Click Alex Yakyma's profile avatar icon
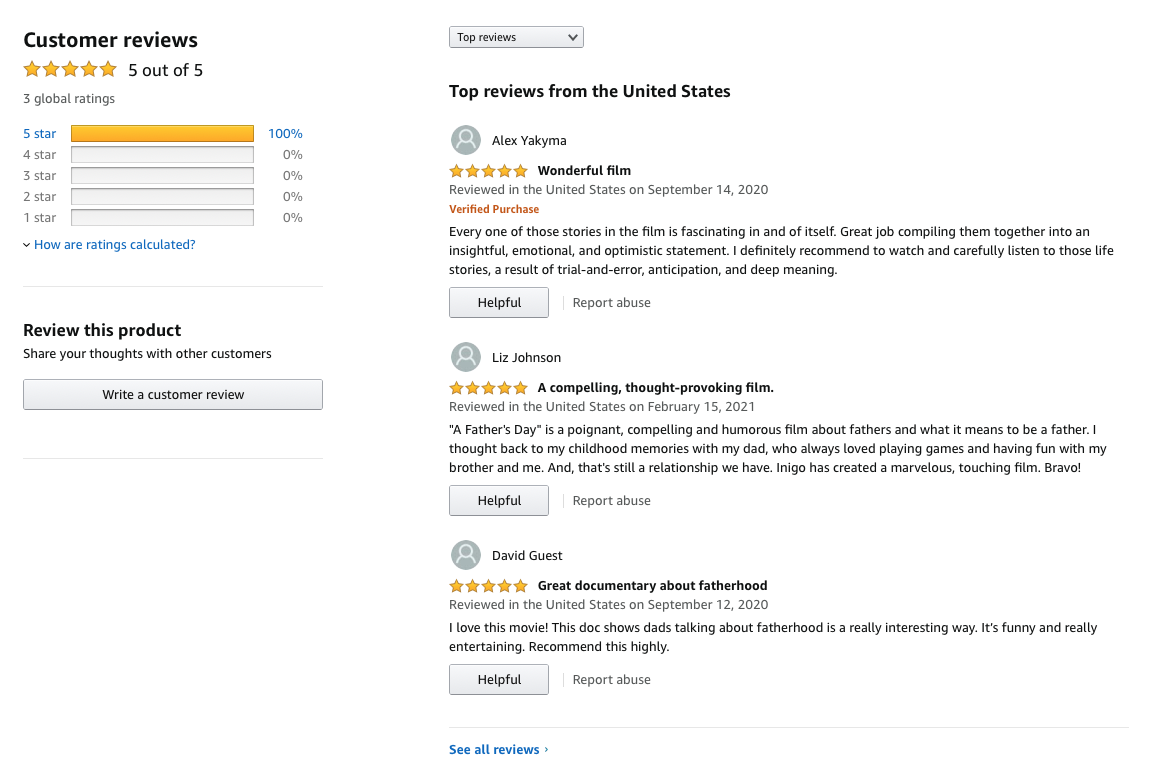The height and width of the screenshot is (783, 1169). 466,140
